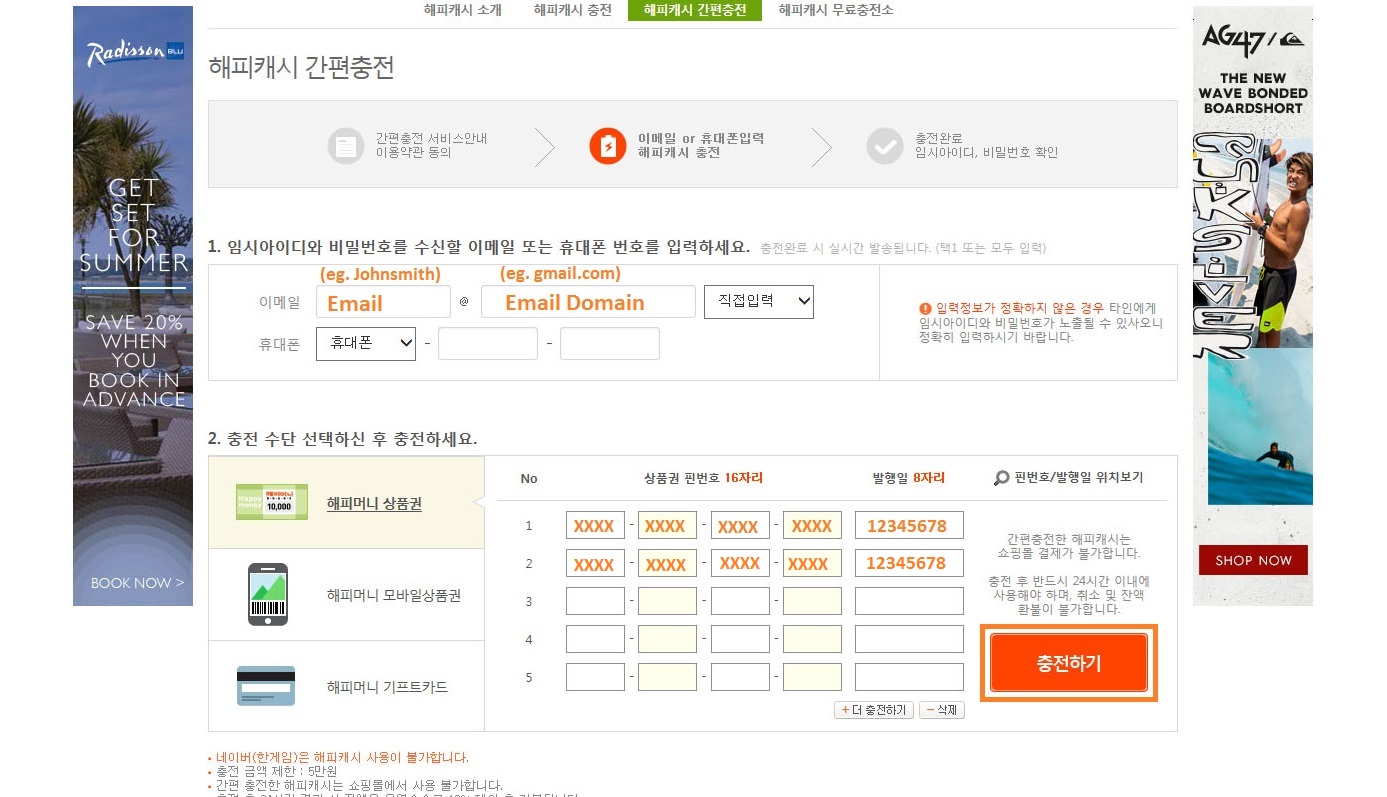The height and width of the screenshot is (797, 1387).
Task: Click row 4 third PIN field
Action: [x=740, y=639]
